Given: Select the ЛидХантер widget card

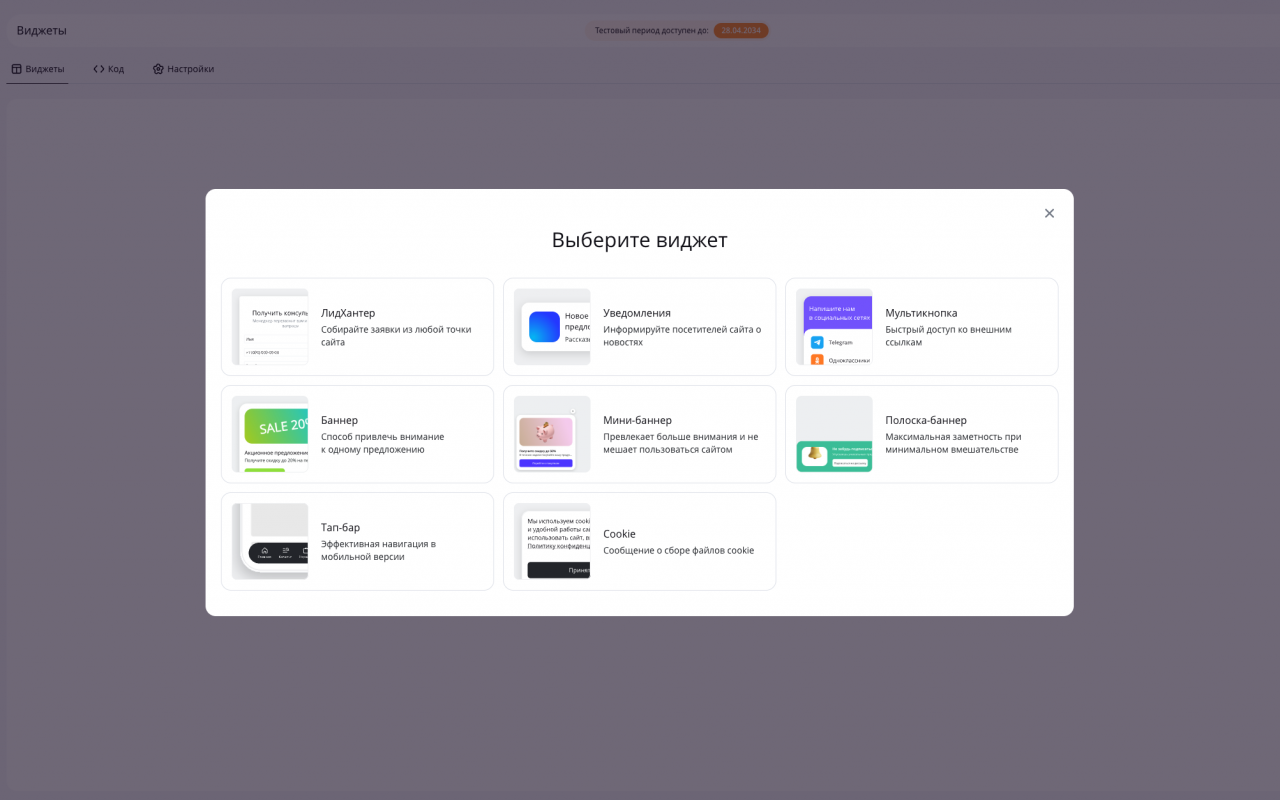Looking at the screenshot, I should point(357,327).
